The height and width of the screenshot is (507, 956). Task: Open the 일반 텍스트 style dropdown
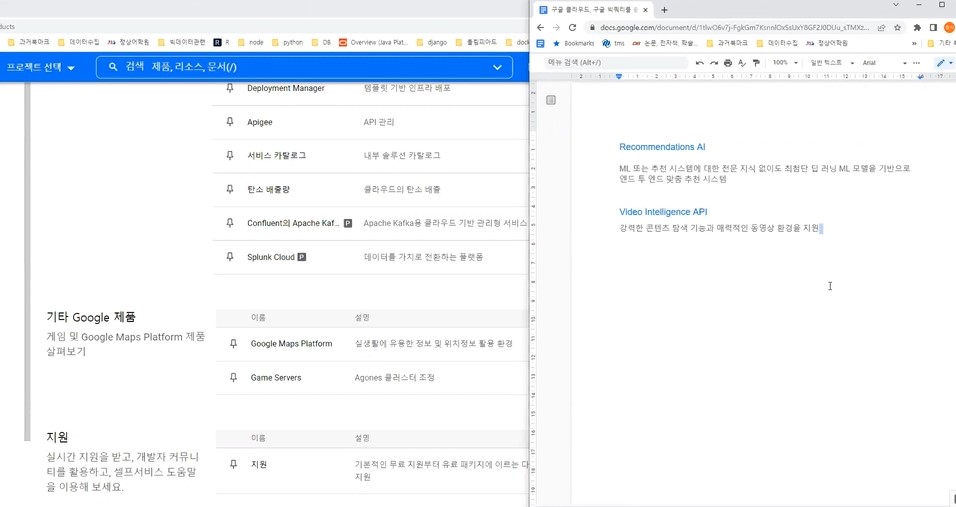coord(832,63)
